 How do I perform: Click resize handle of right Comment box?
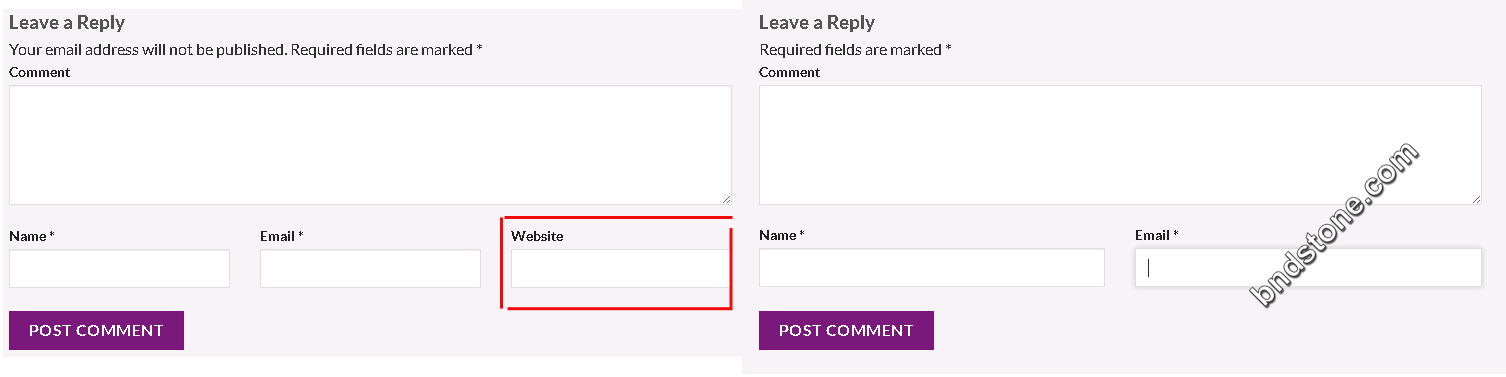pos(1476,199)
